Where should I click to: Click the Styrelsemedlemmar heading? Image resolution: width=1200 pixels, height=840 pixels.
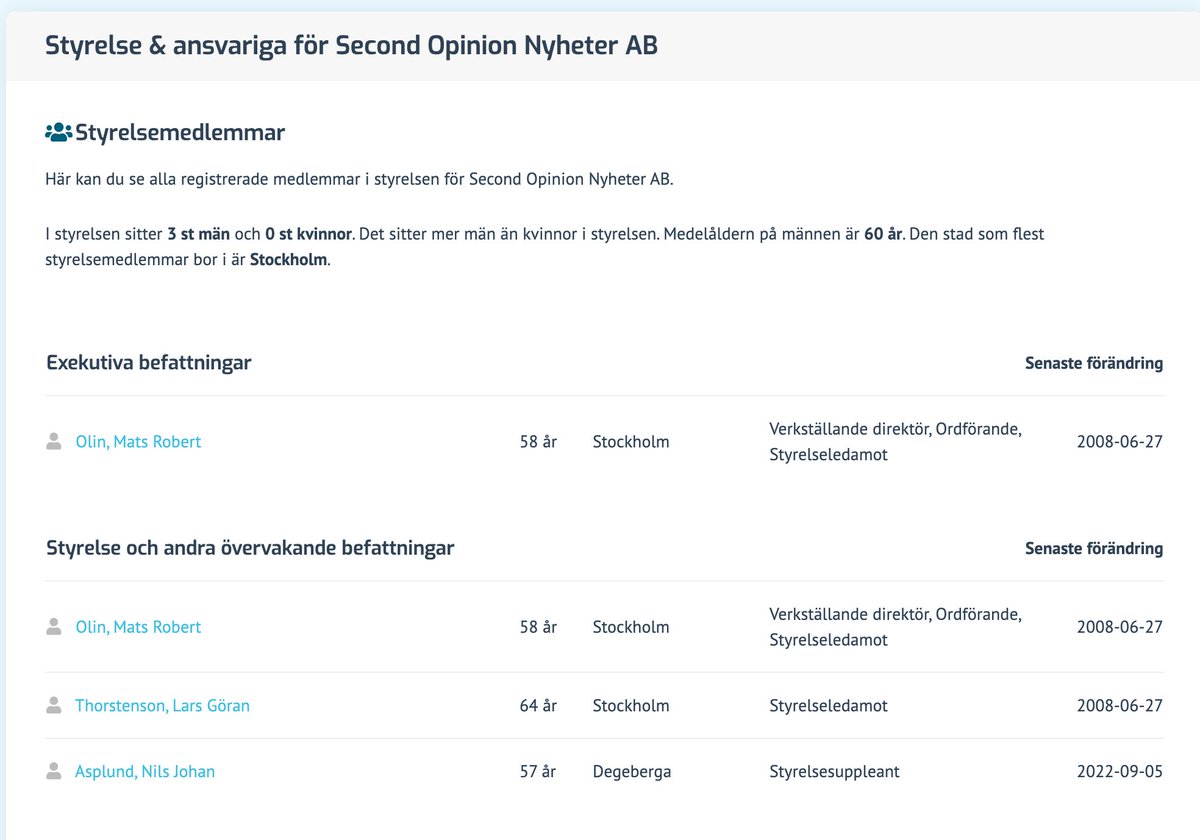(180, 132)
